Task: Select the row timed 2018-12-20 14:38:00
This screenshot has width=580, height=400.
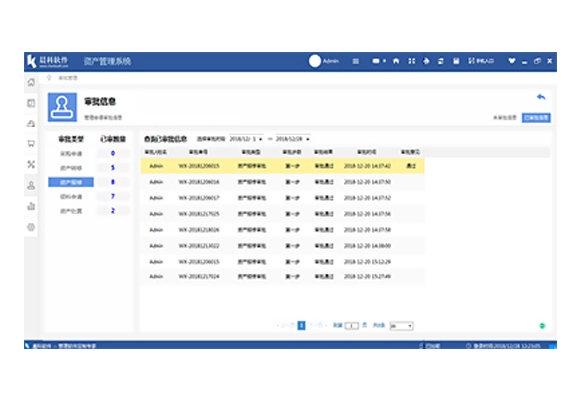Action: tap(282, 246)
